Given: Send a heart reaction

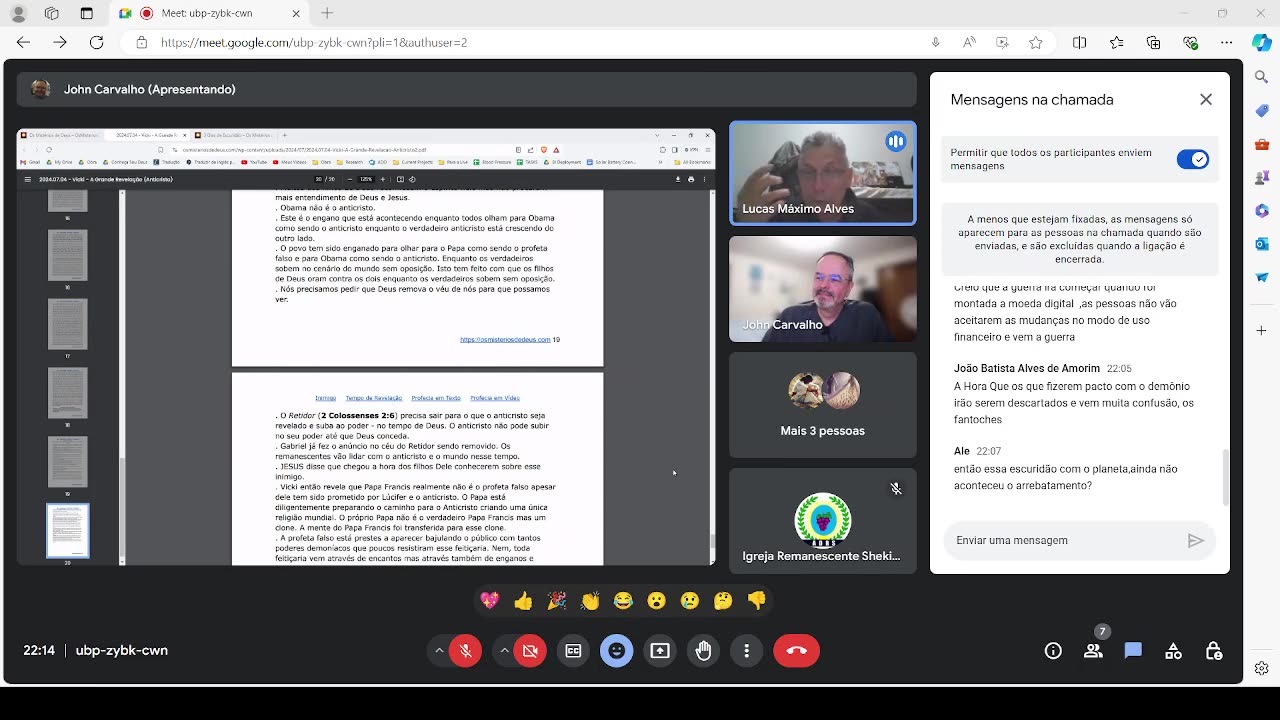Looking at the screenshot, I should (x=490, y=601).
